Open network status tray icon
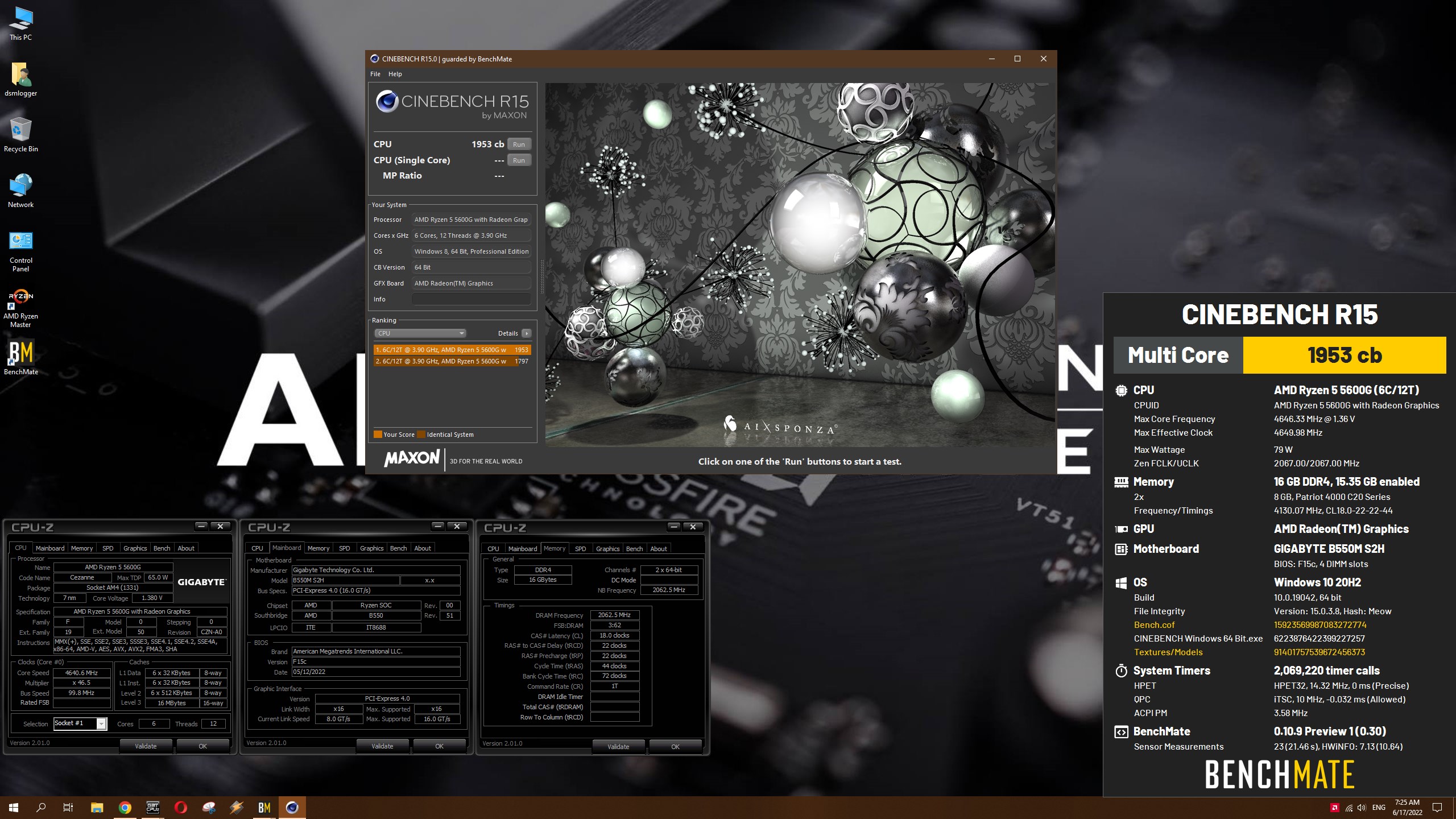Viewport: 1456px width, 819px height. point(1349,808)
